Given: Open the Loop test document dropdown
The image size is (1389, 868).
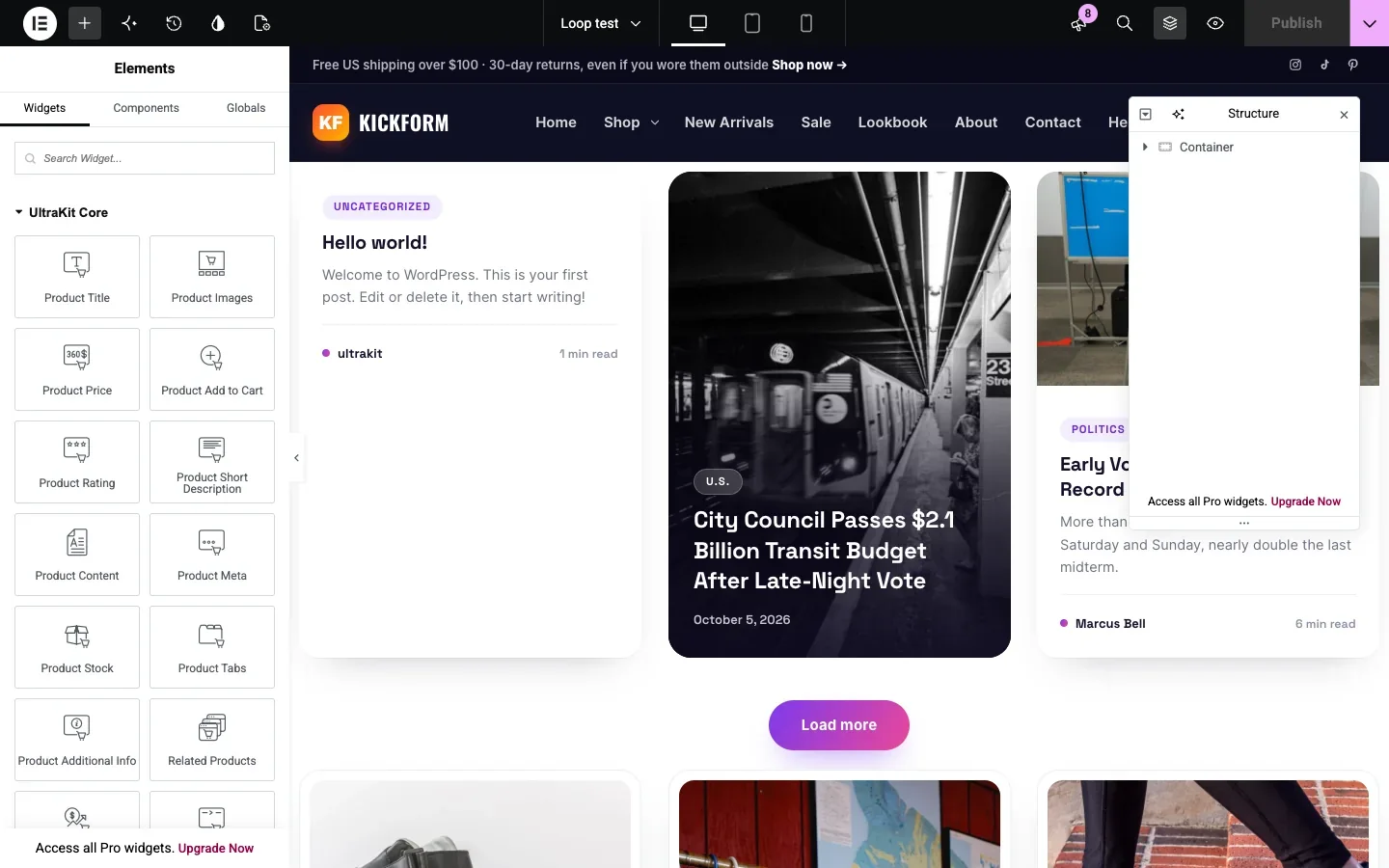Looking at the screenshot, I should pyautogui.click(x=600, y=23).
